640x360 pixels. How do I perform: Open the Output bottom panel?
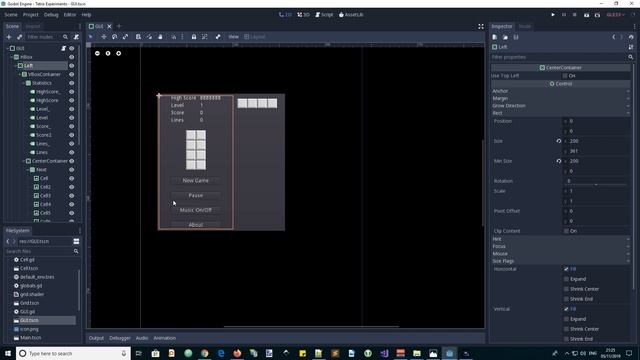pyautogui.click(x=96, y=338)
